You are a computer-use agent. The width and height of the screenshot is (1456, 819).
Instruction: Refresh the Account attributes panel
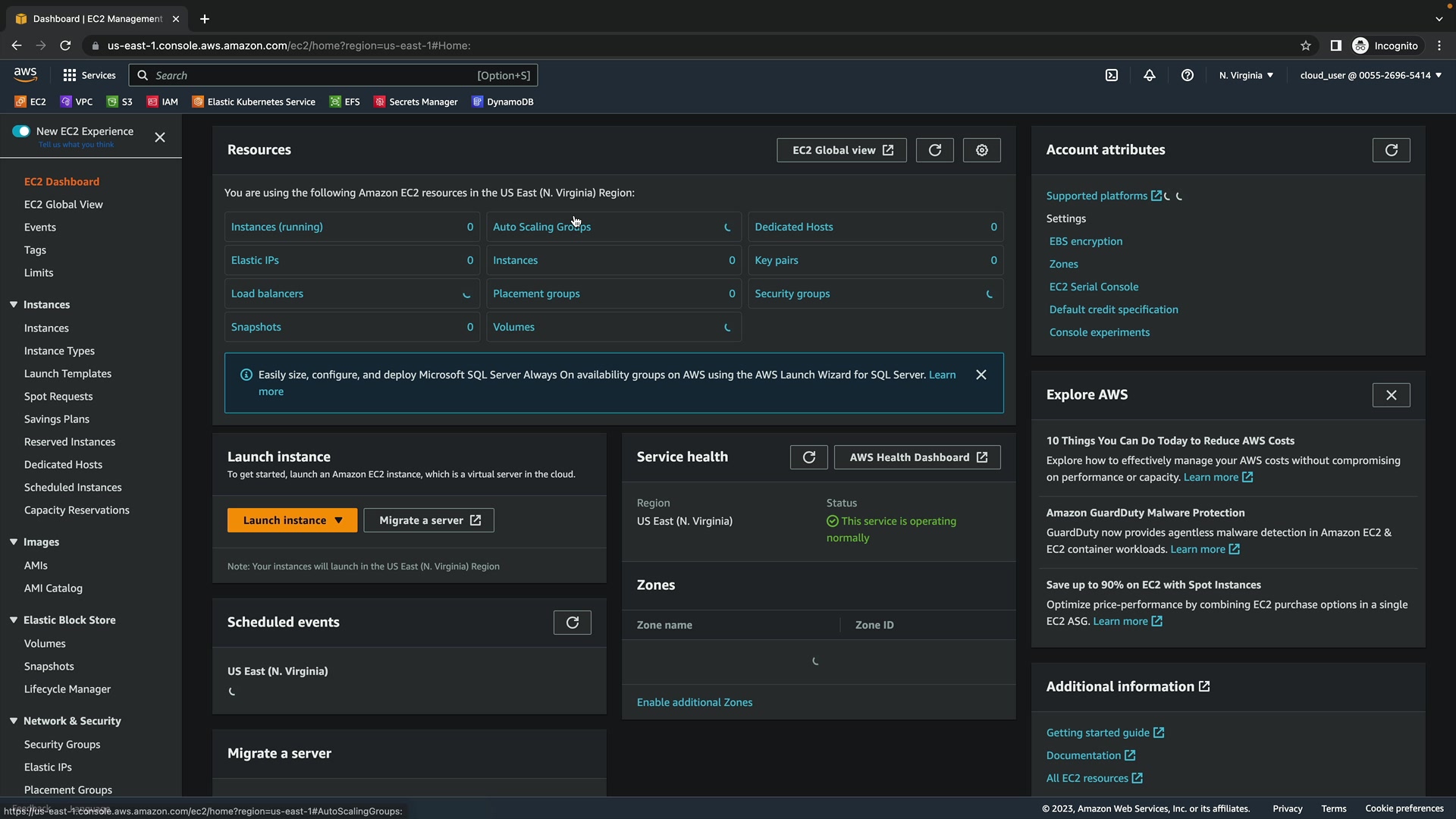click(1391, 150)
